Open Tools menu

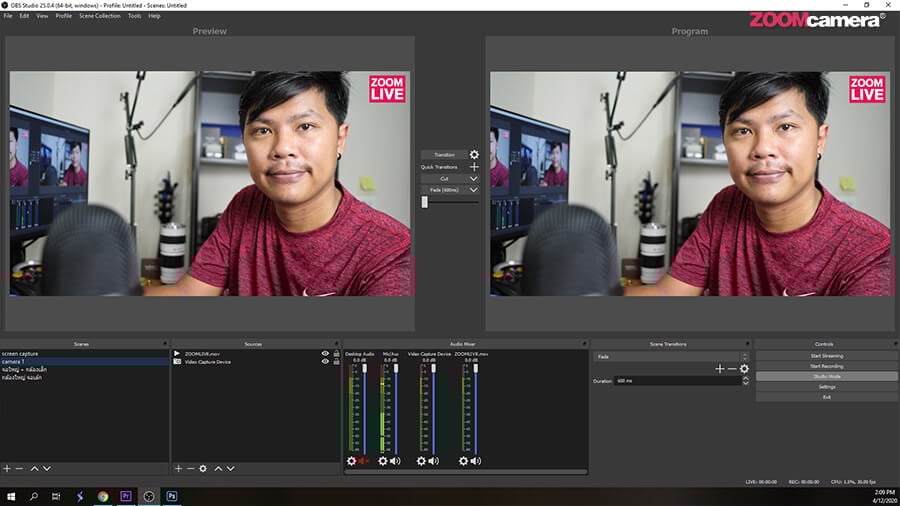(x=134, y=16)
